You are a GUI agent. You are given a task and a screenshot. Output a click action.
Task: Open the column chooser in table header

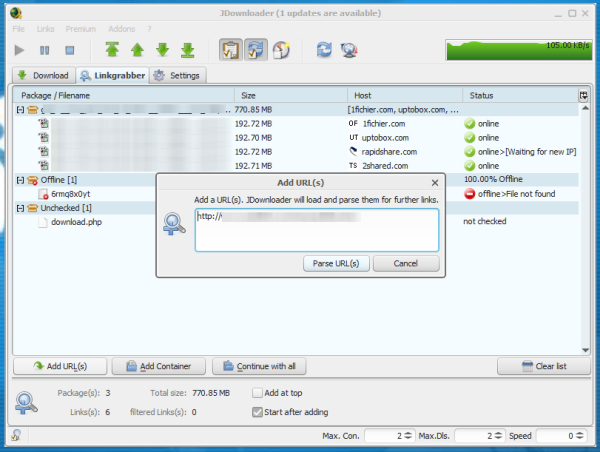click(x=583, y=95)
